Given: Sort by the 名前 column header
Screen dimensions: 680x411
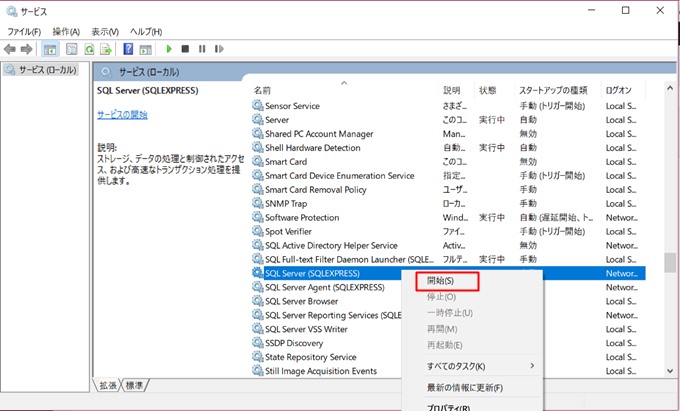Looking at the screenshot, I should [262, 90].
